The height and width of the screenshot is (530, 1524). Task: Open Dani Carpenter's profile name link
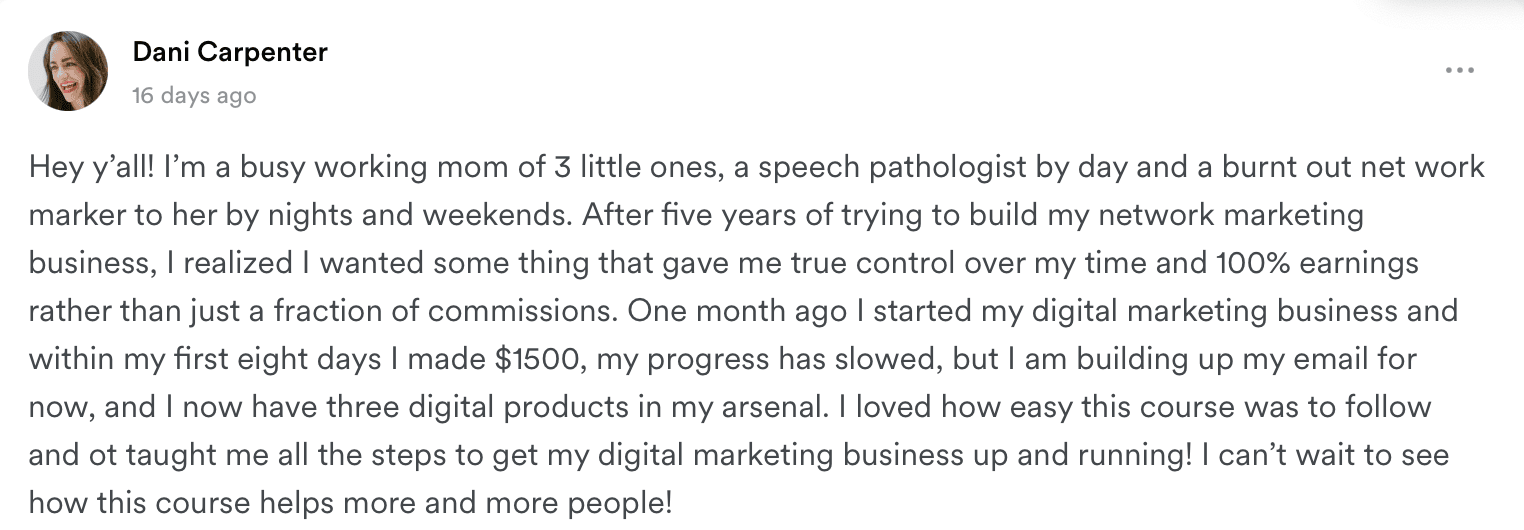[230, 52]
